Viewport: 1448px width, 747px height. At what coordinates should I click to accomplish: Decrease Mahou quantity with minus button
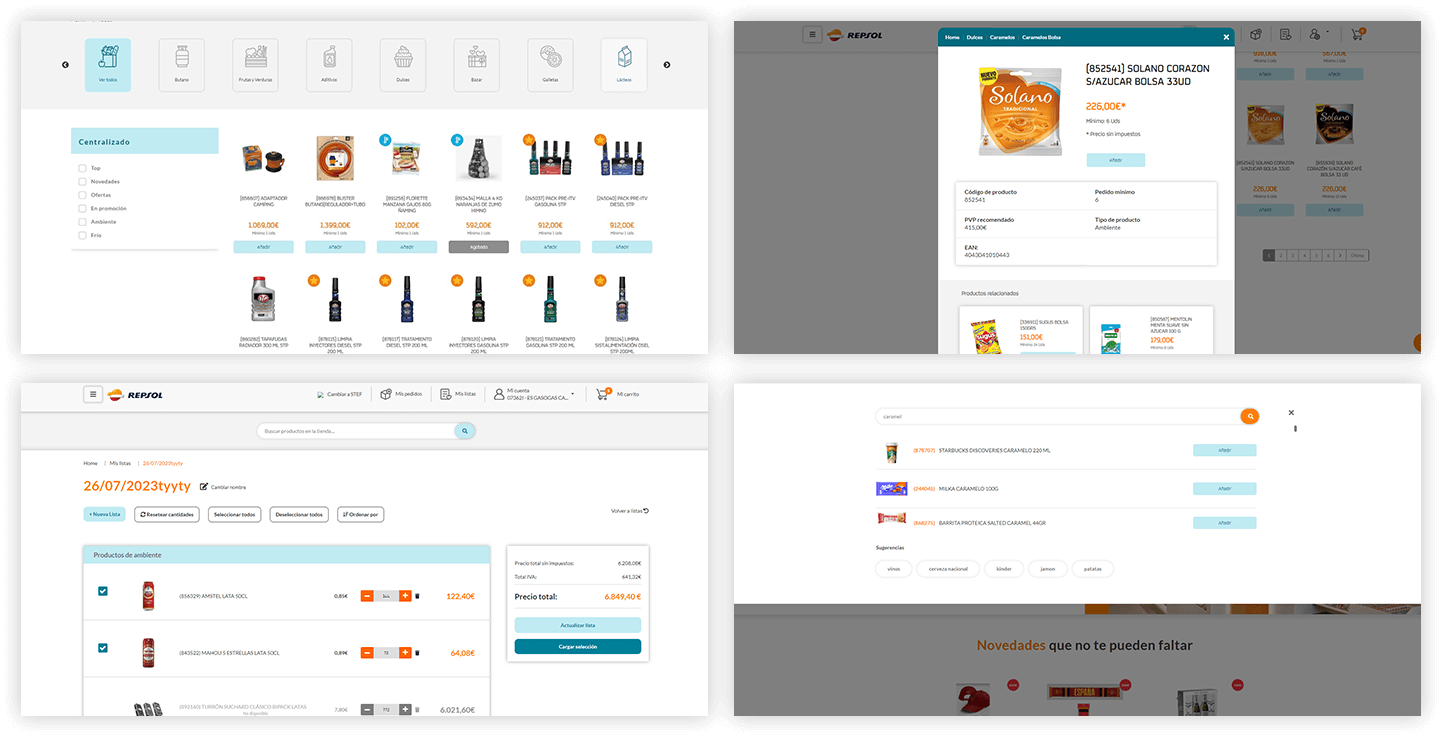367,653
